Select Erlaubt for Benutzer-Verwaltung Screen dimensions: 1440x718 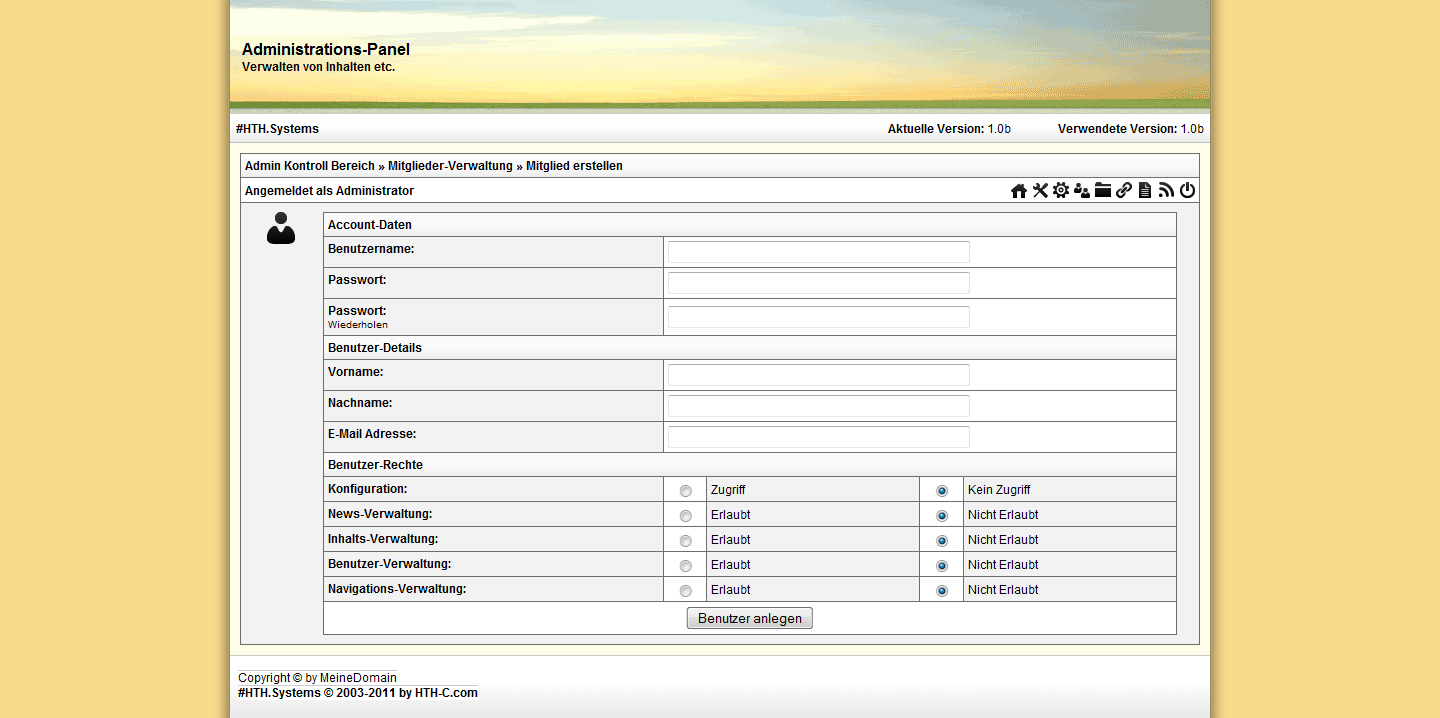tap(686, 566)
